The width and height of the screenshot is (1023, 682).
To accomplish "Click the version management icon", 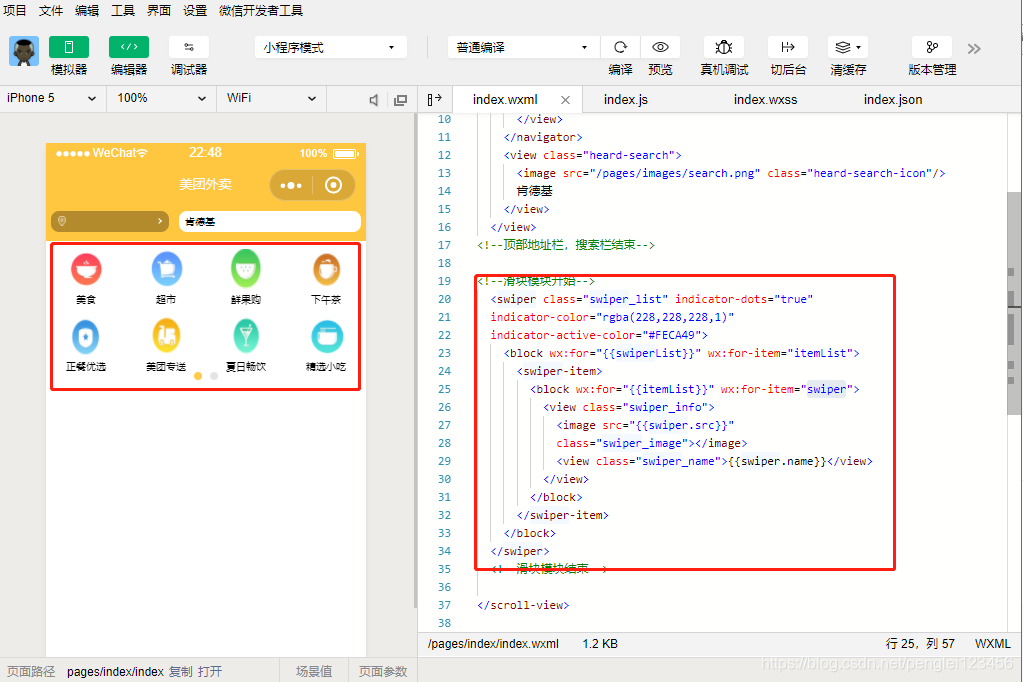I will [x=932, y=47].
